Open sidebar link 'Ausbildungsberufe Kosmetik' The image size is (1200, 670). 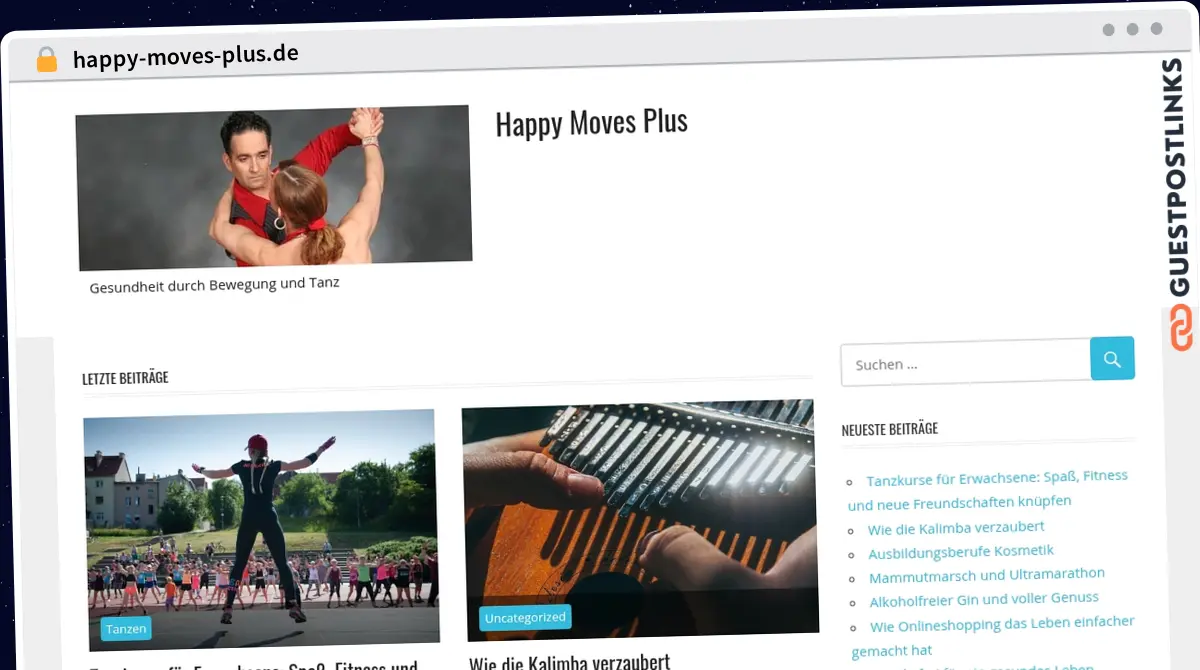click(961, 551)
